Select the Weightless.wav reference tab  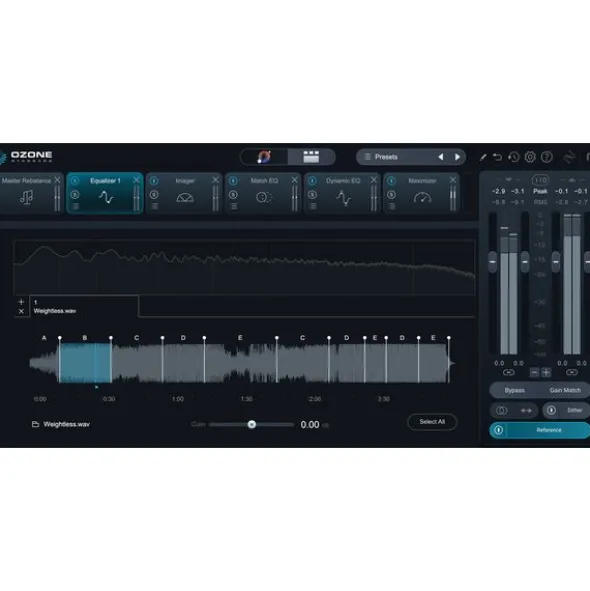pos(84,306)
